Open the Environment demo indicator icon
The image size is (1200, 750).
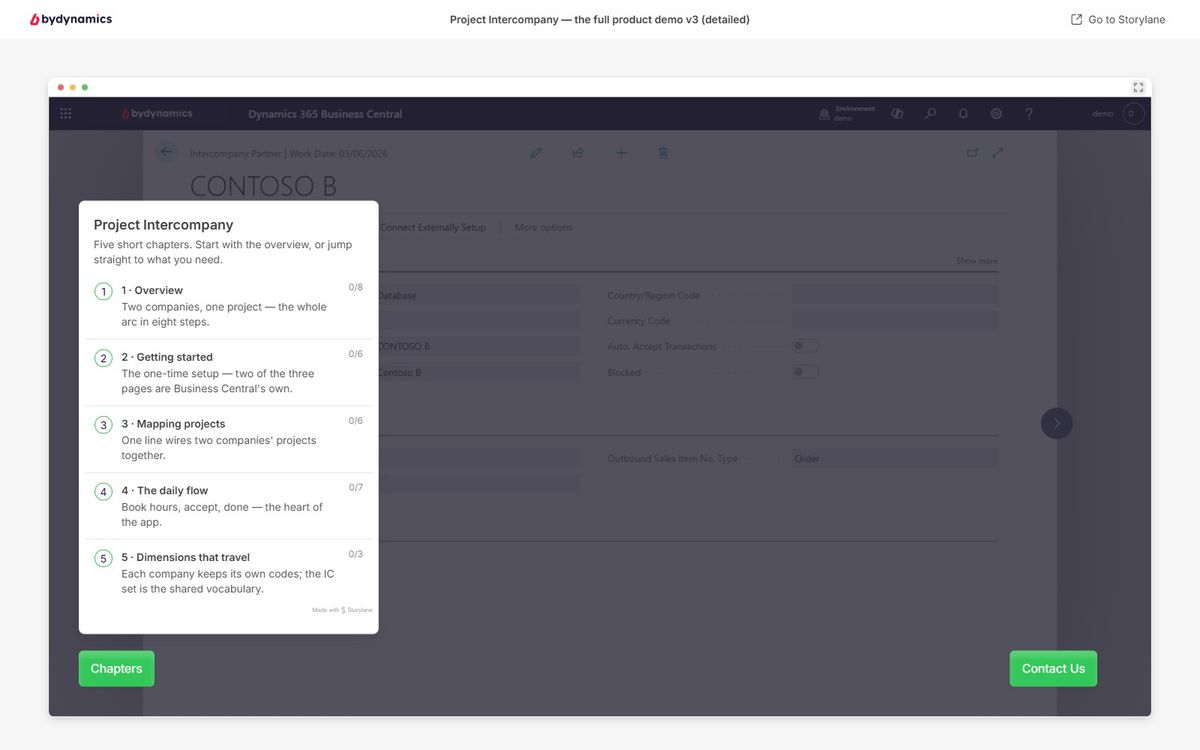[x=824, y=114]
